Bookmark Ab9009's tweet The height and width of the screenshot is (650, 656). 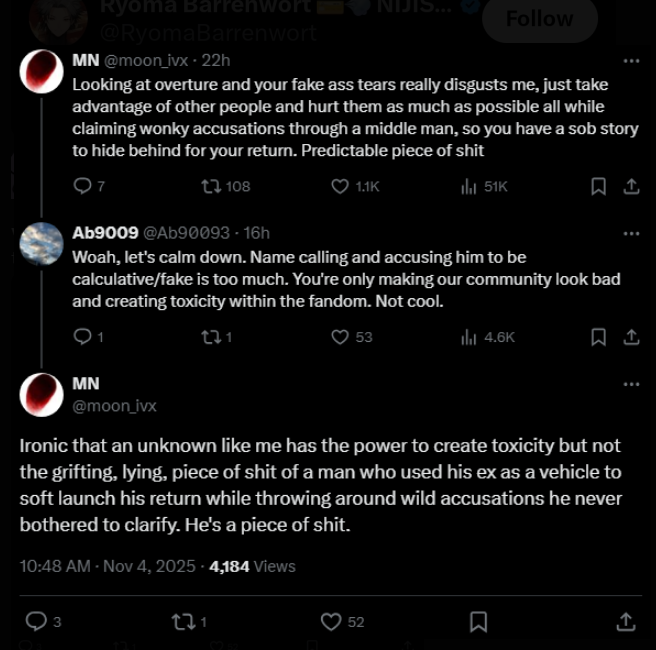click(x=598, y=337)
